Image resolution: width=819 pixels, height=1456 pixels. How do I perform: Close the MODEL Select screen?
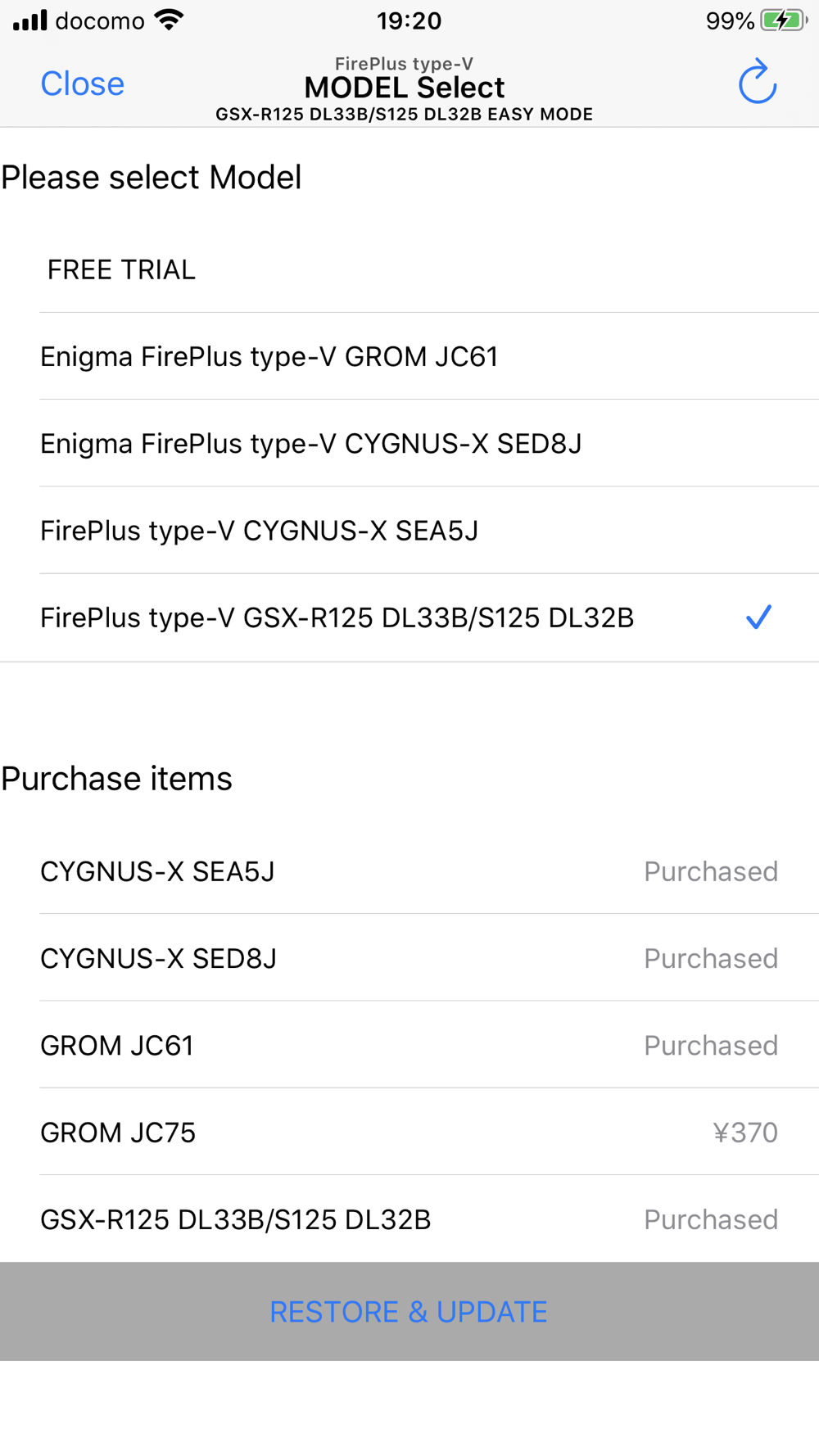(83, 84)
